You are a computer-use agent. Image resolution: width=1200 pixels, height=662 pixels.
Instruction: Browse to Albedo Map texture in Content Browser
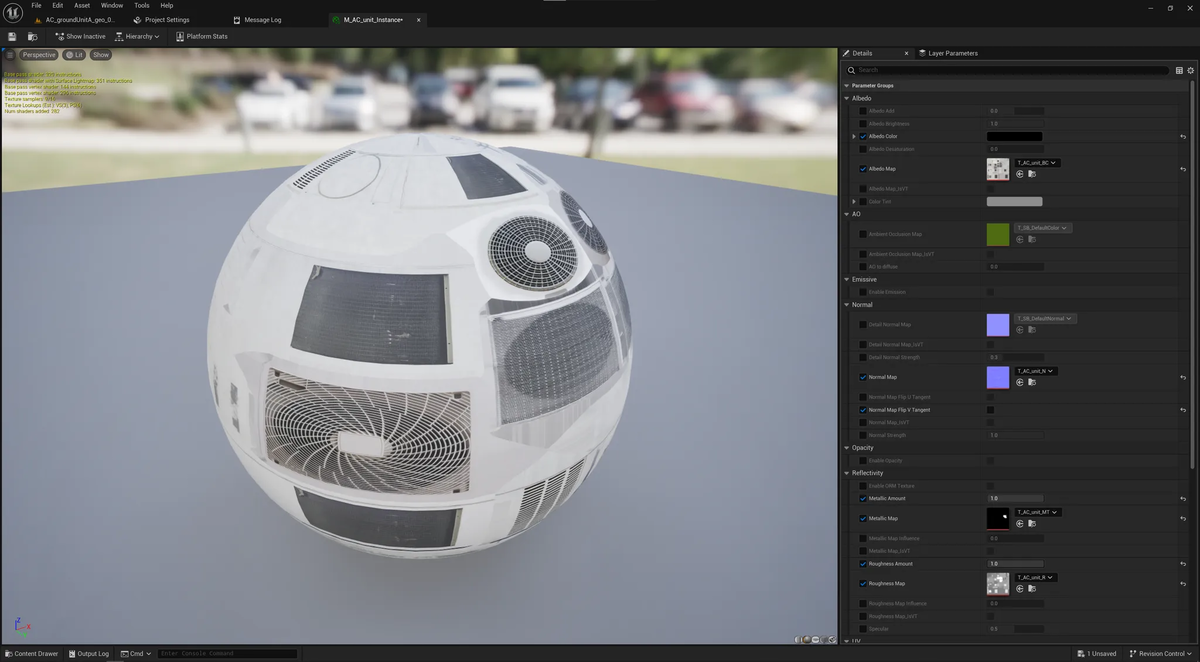tap(1031, 174)
